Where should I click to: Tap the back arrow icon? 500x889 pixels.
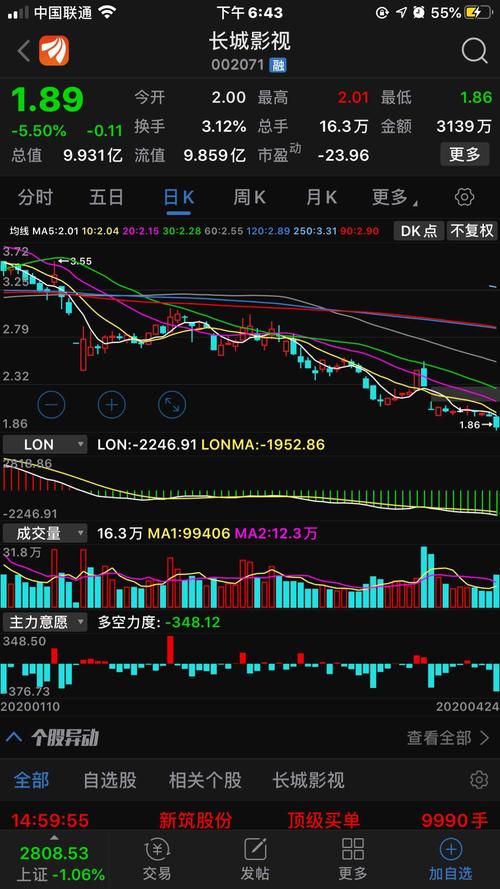(x=24, y=51)
